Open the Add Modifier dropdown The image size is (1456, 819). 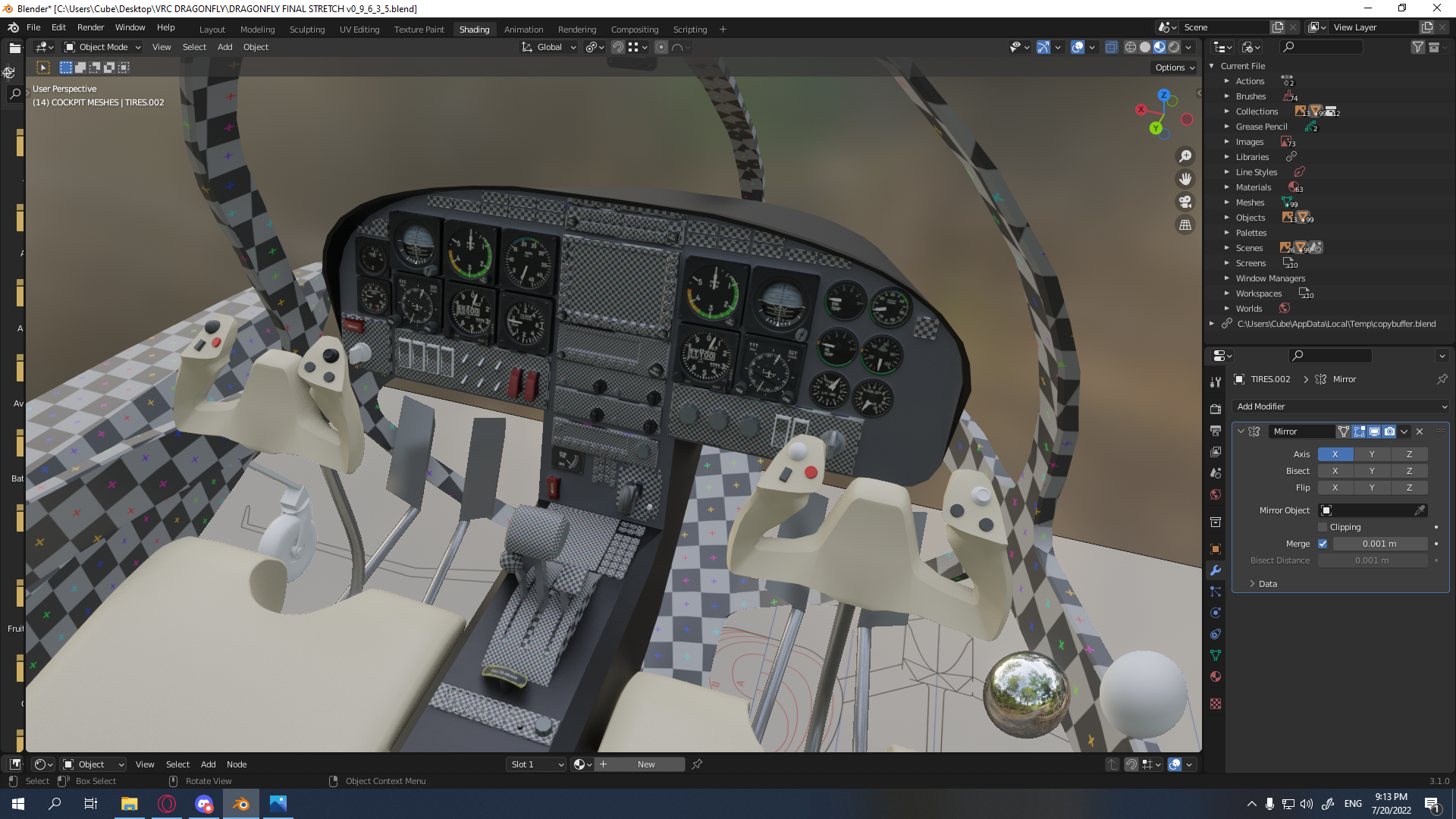(x=1340, y=406)
